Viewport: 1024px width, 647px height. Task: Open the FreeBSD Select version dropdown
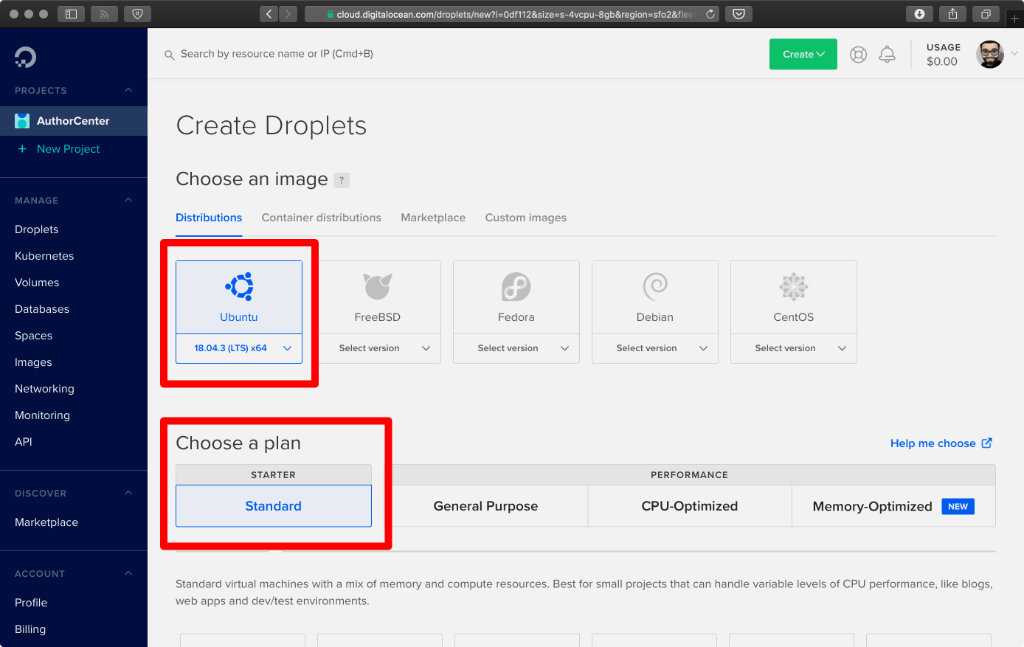tap(377, 348)
